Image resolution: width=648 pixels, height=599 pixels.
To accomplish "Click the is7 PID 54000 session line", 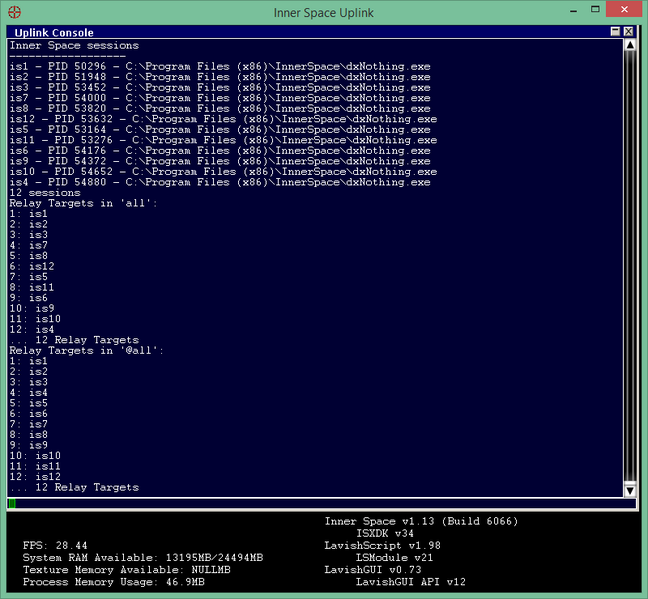I will (x=220, y=98).
